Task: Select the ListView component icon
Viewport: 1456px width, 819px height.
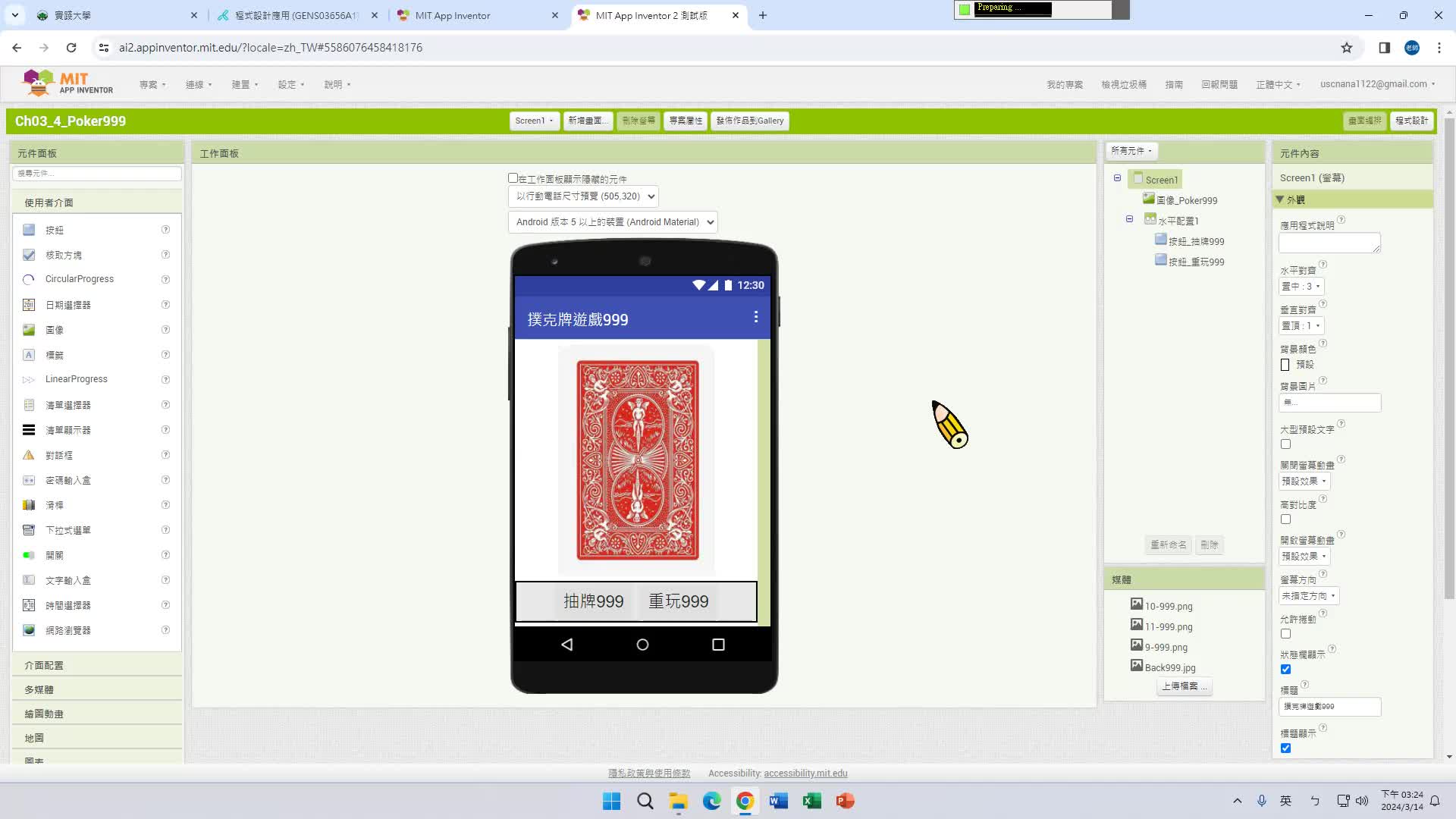Action: coord(29,430)
